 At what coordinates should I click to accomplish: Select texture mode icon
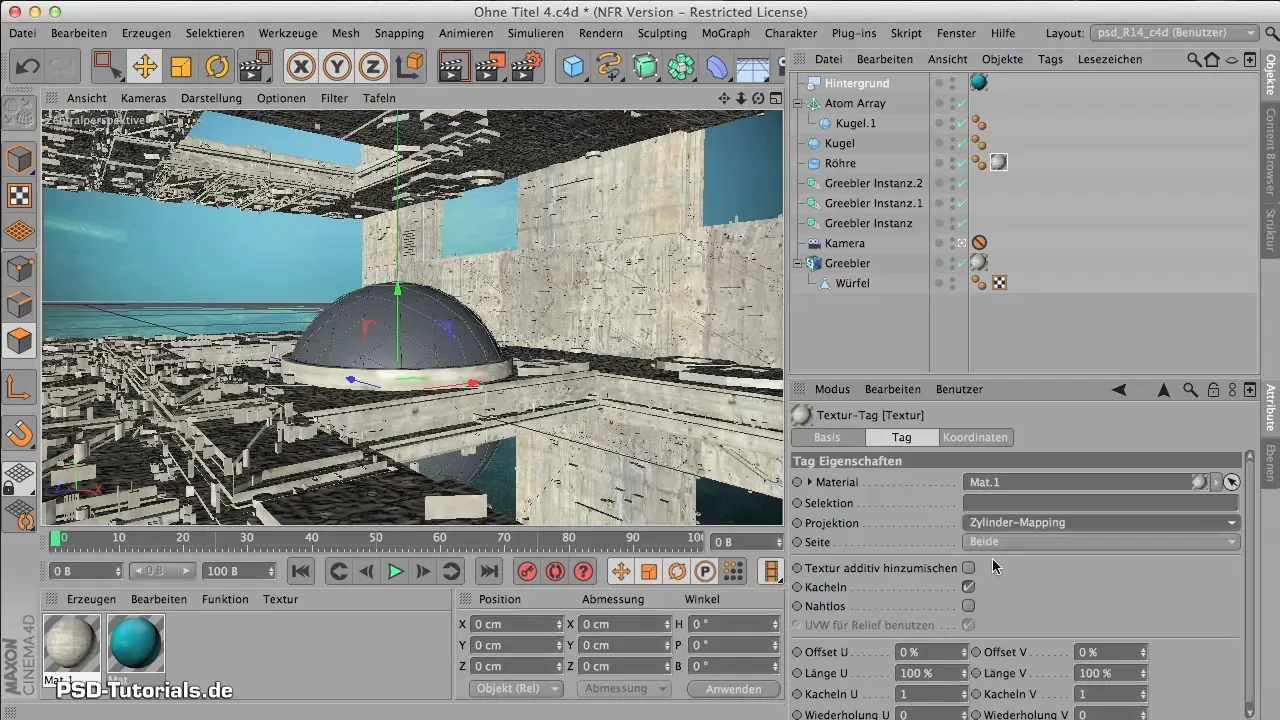tap(20, 195)
